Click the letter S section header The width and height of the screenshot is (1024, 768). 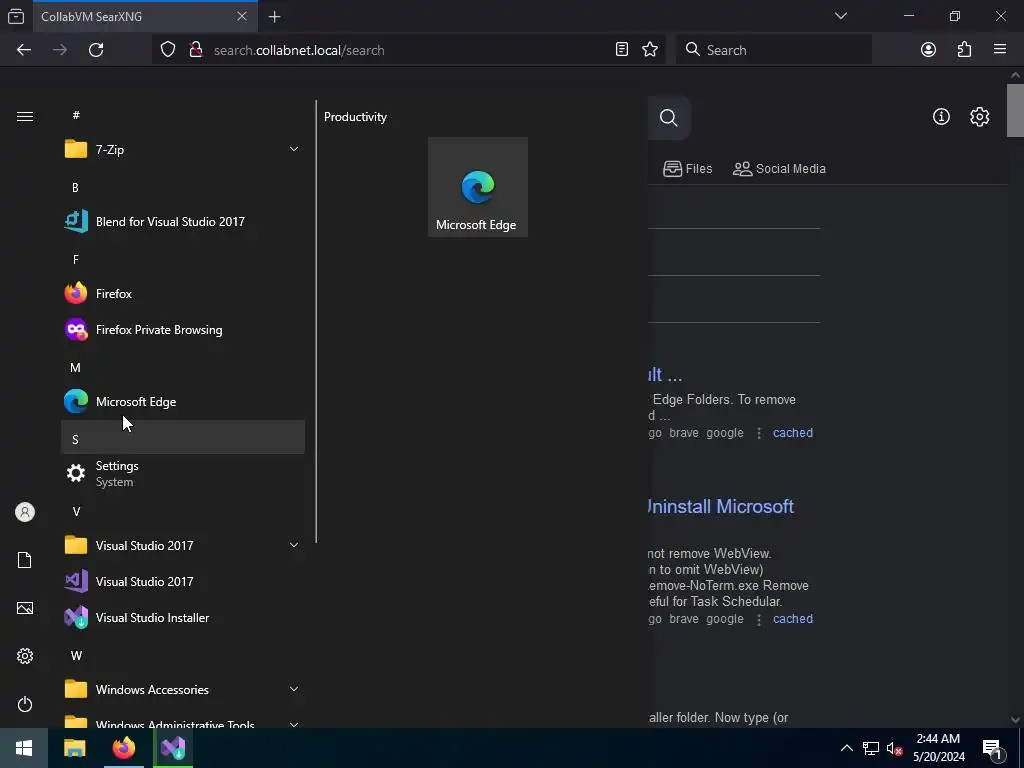coord(183,438)
